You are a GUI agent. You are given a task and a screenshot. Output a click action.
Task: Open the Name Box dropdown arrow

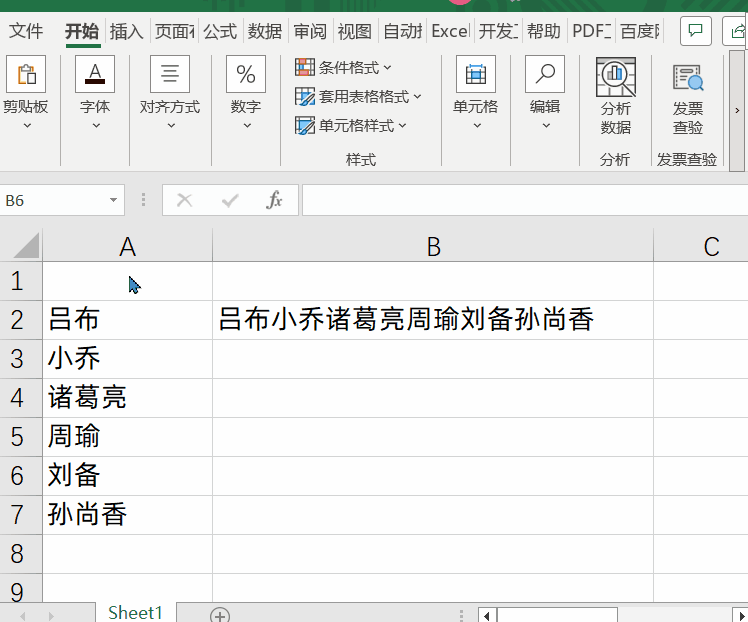[x=113, y=200]
